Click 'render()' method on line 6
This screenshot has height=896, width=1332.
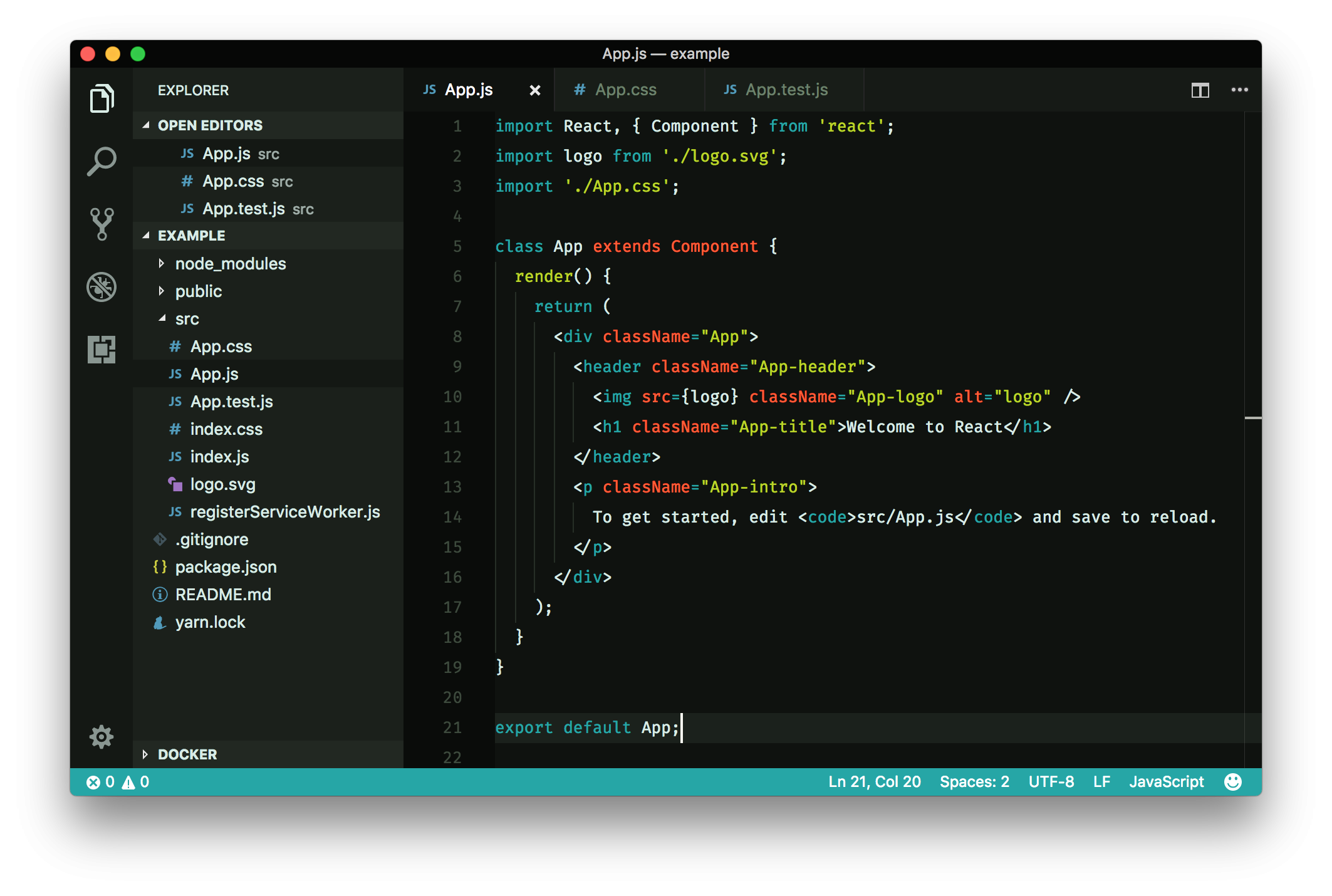point(553,276)
